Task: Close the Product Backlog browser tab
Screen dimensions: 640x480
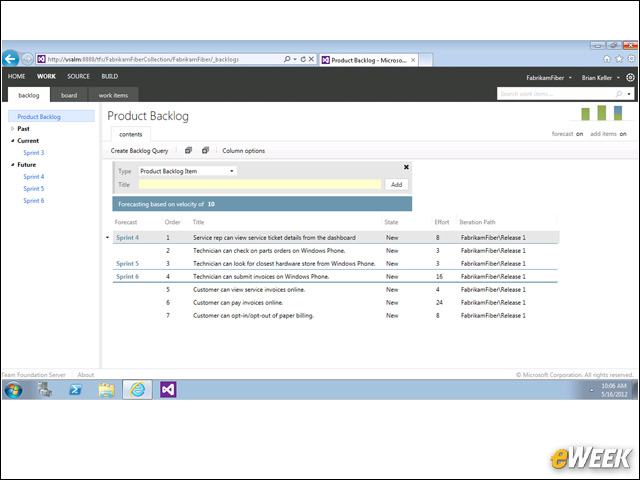Action: tap(413, 60)
